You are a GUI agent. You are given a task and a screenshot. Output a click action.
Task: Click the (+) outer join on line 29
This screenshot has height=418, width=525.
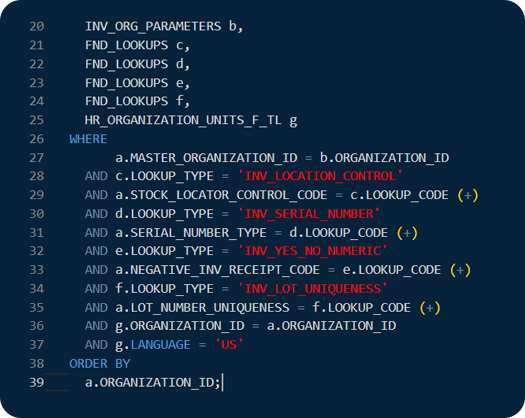[x=468, y=195]
